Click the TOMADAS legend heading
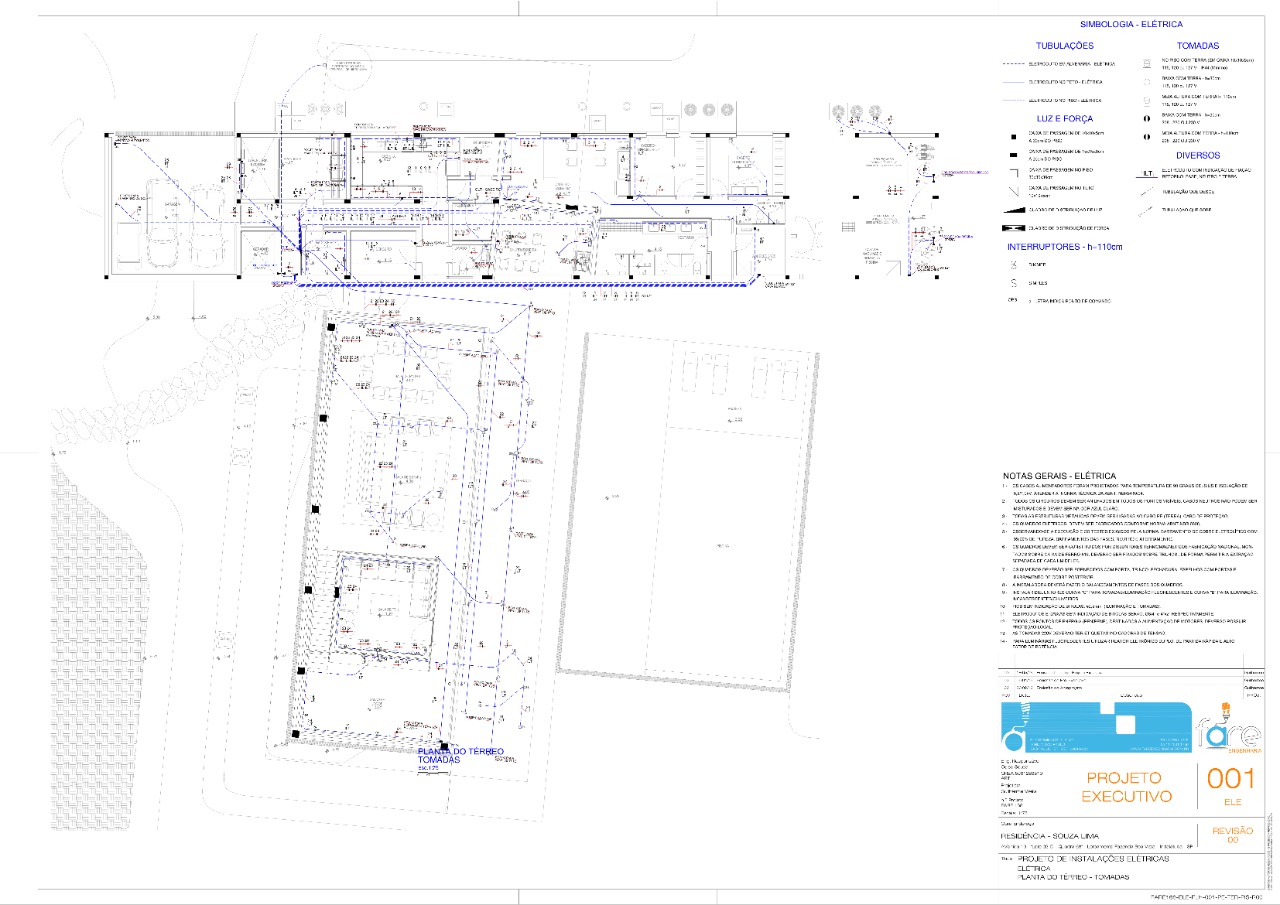 [x=1197, y=45]
